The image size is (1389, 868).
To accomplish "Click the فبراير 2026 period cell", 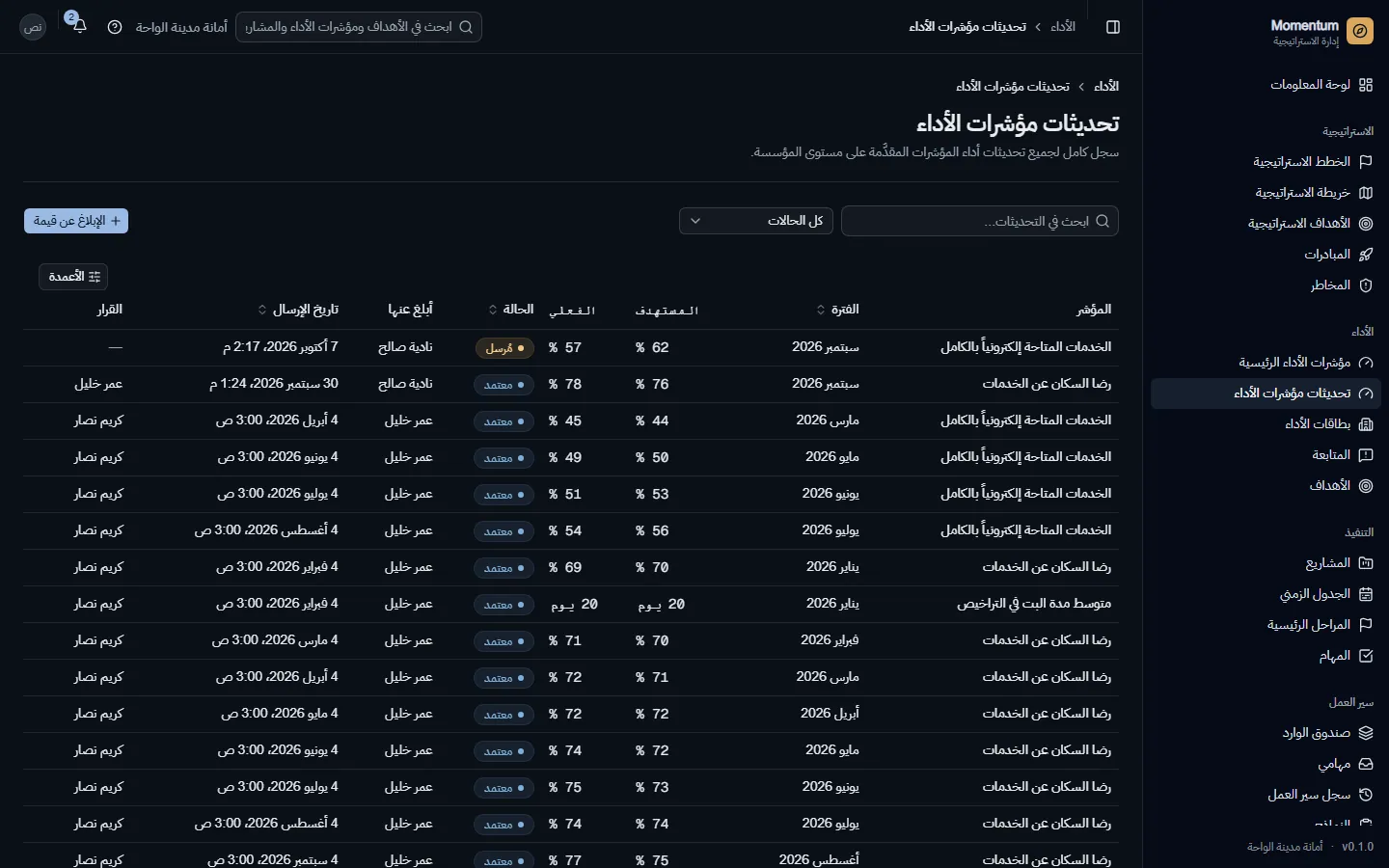I will (830, 640).
